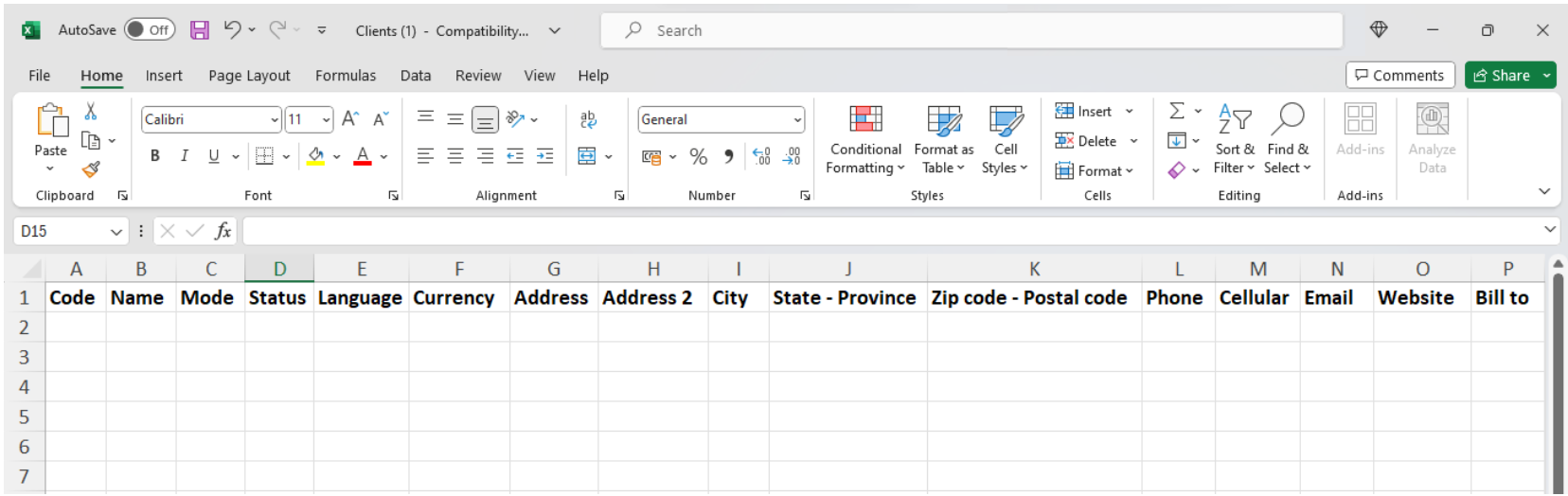Apply Percent Style number format
Viewport: 1568px width, 496px height.
(x=698, y=157)
